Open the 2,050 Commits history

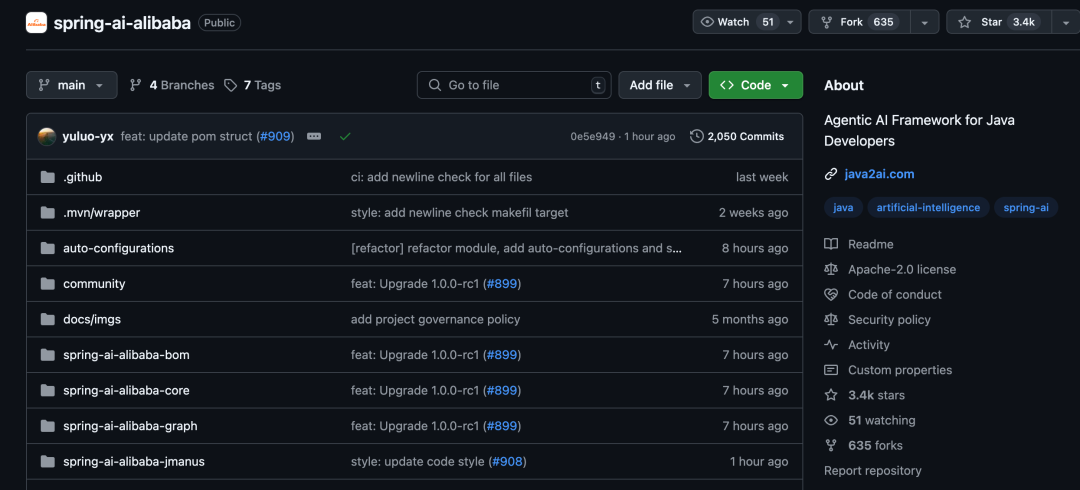click(x=737, y=136)
